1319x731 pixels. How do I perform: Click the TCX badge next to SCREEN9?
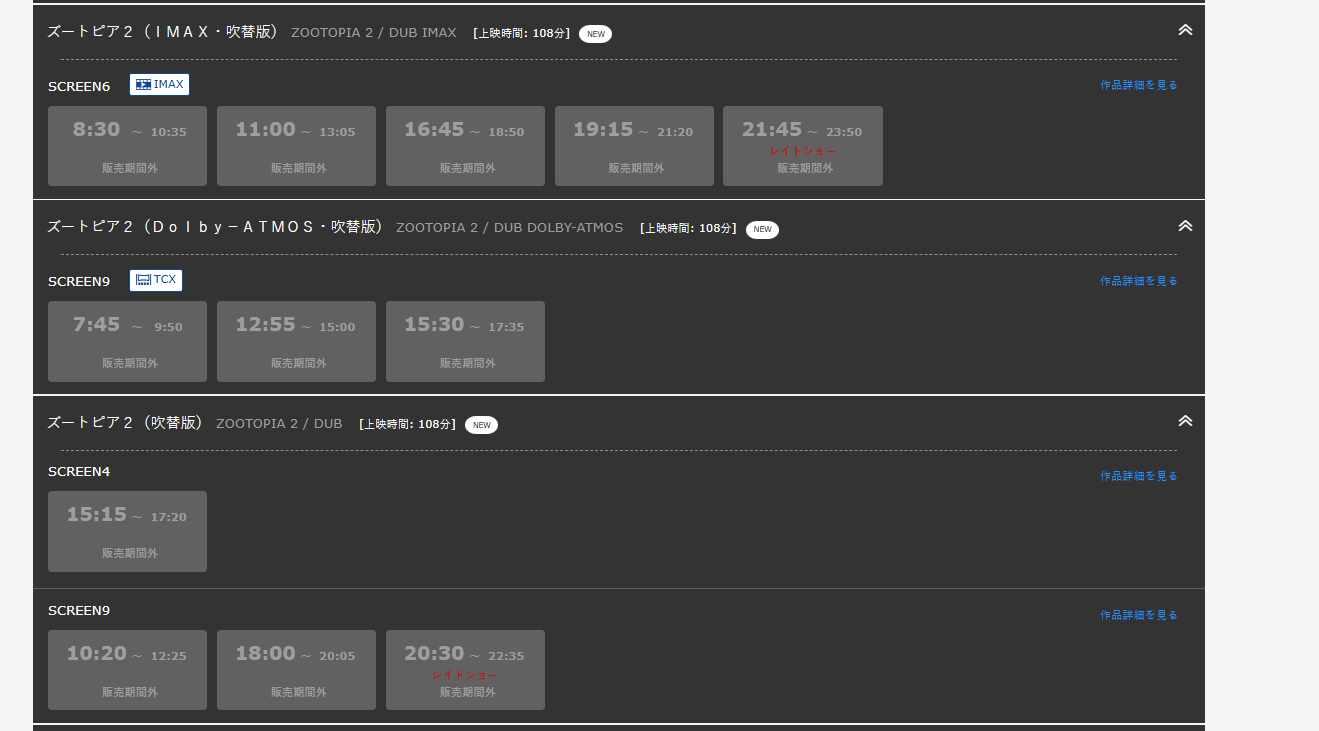click(156, 280)
